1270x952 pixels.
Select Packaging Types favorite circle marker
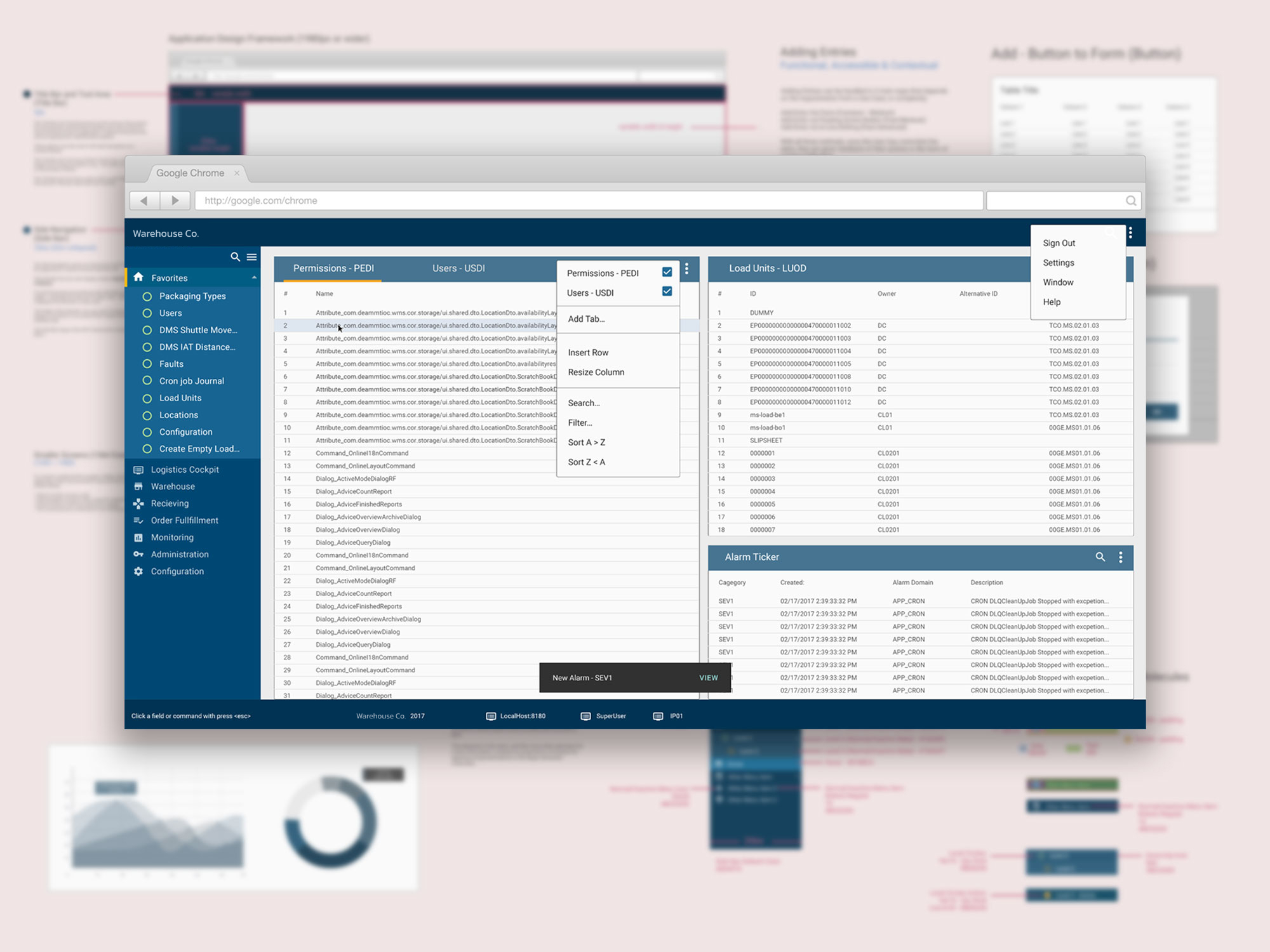point(147,296)
